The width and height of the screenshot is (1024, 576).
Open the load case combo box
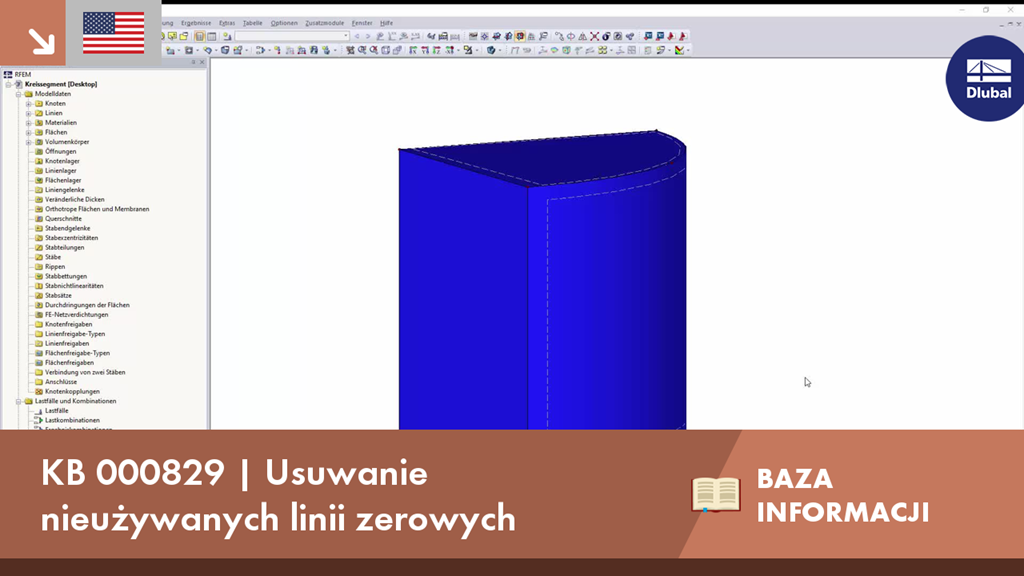(292, 36)
